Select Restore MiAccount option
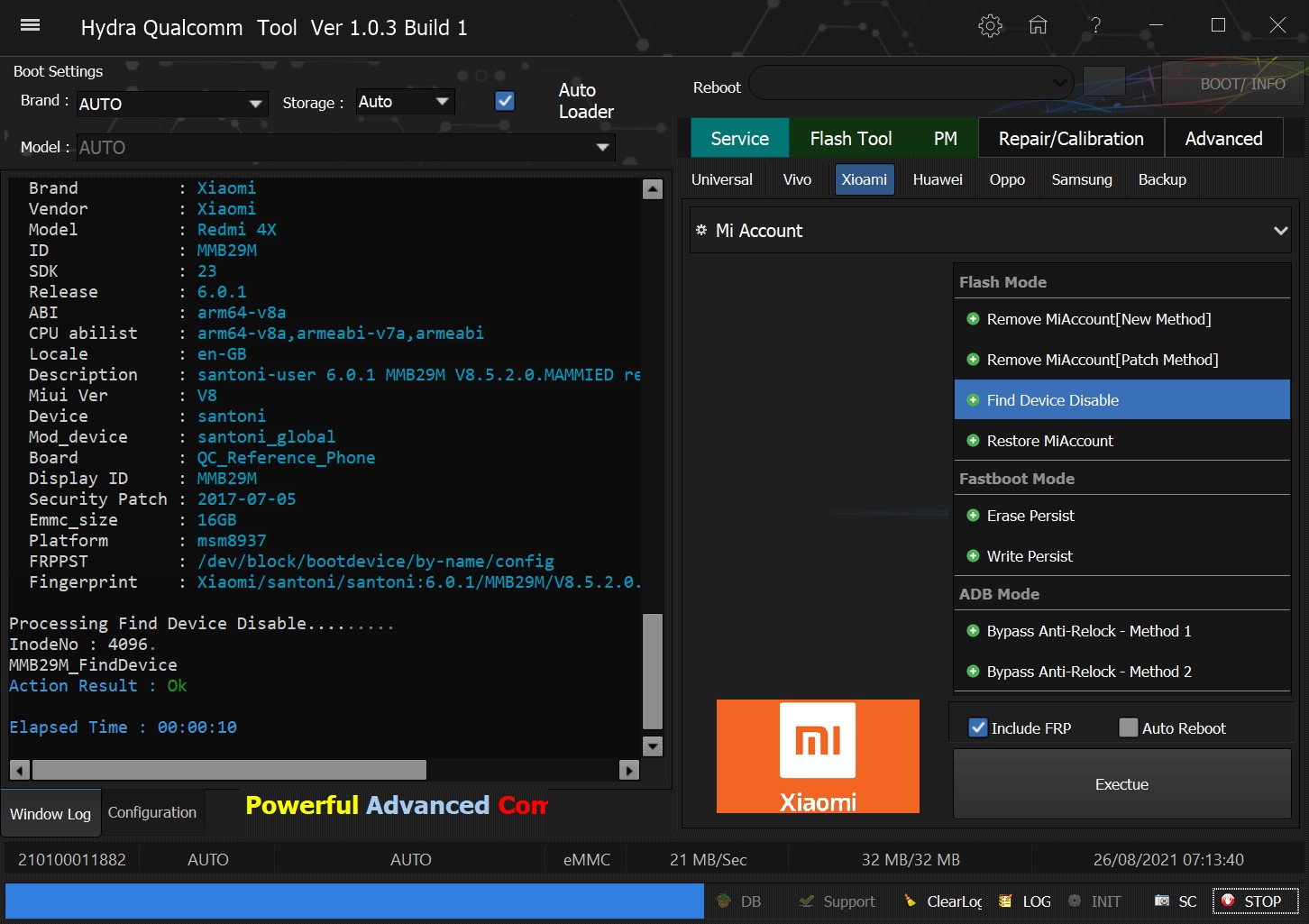The width and height of the screenshot is (1309, 924). [1121, 441]
